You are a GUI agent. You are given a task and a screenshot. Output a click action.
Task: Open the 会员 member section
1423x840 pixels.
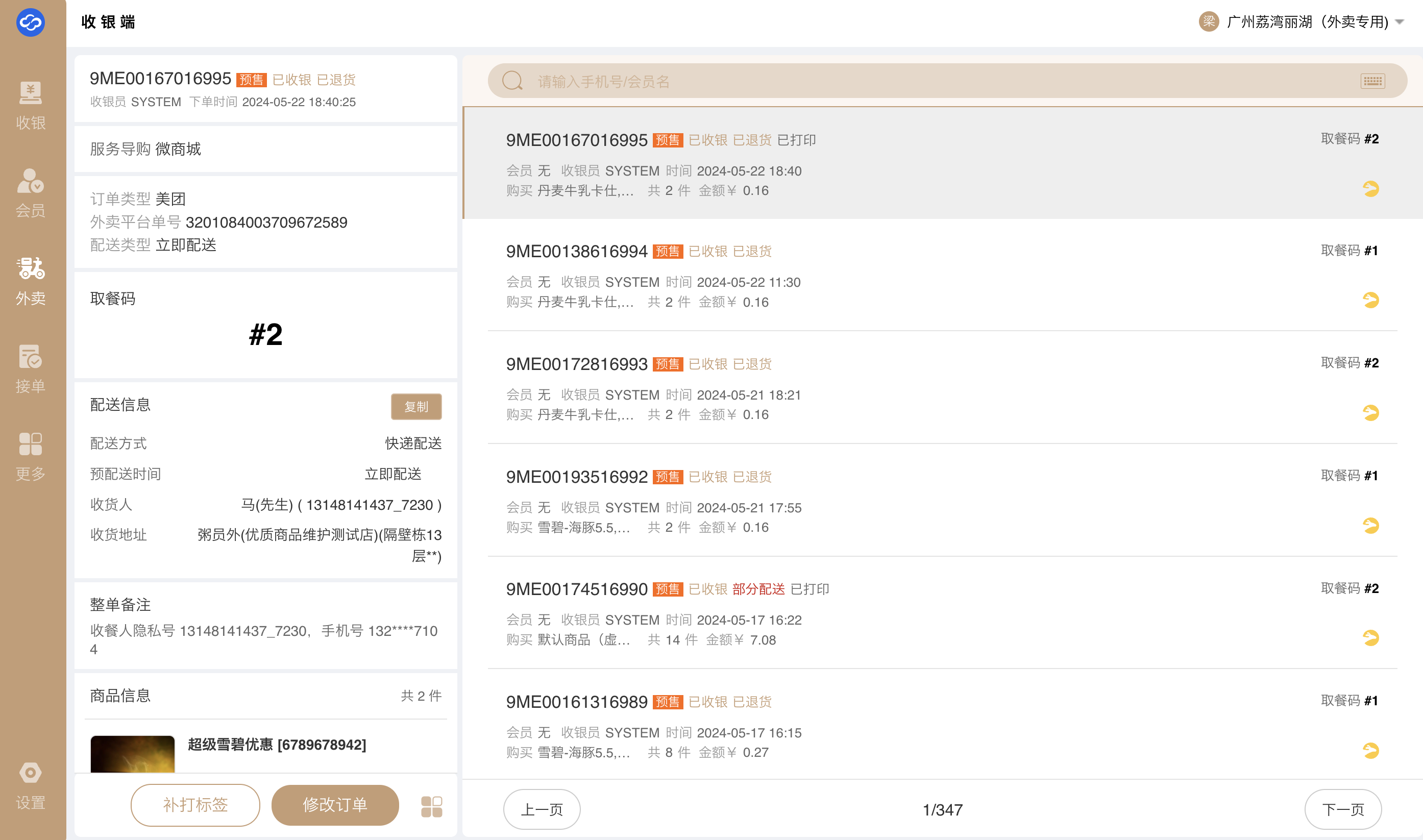pos(31,193)
